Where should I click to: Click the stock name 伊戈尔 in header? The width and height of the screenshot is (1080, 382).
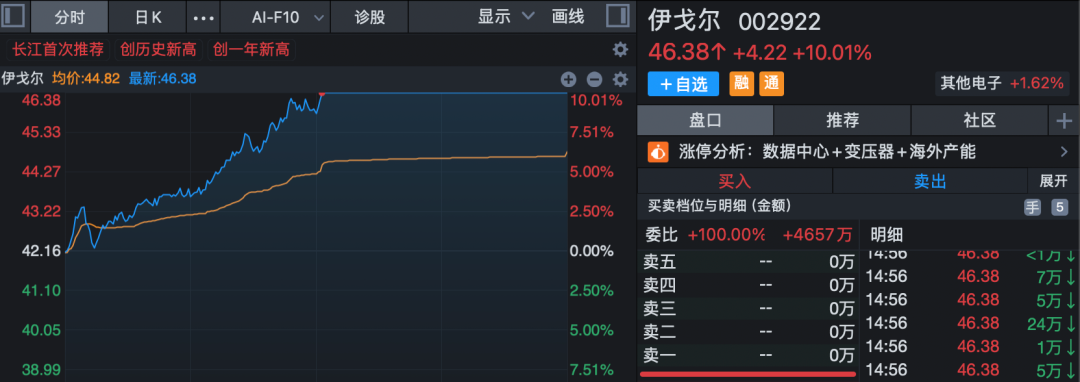[684, 20]
